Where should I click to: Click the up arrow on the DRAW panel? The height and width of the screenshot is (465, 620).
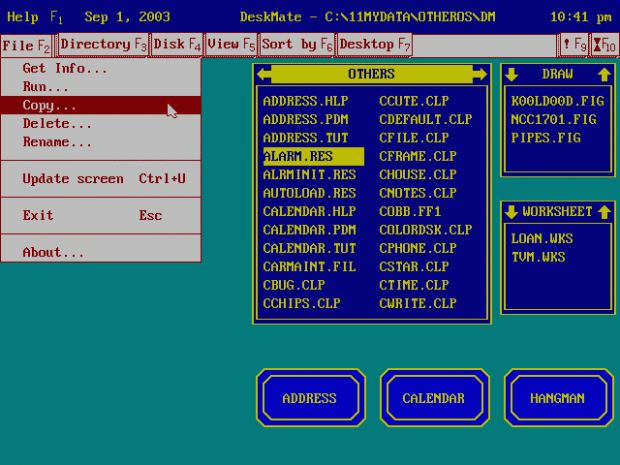point(603,75)
